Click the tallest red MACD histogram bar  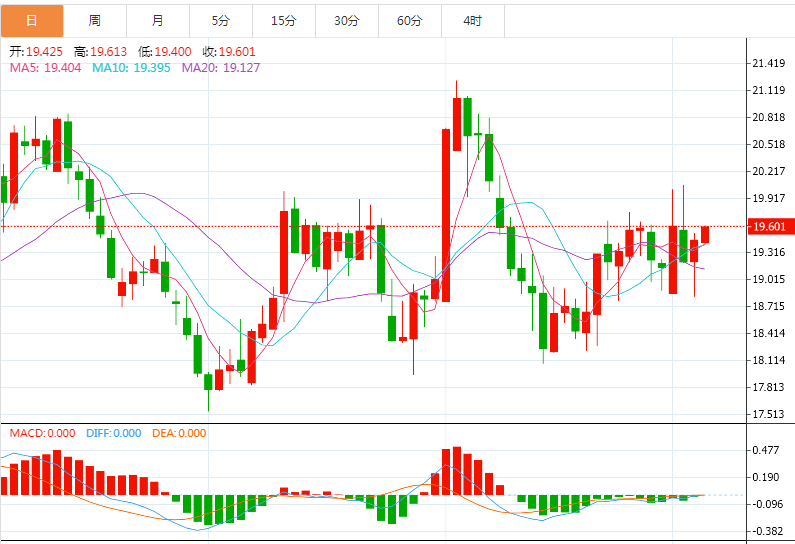tap(457, 471)
